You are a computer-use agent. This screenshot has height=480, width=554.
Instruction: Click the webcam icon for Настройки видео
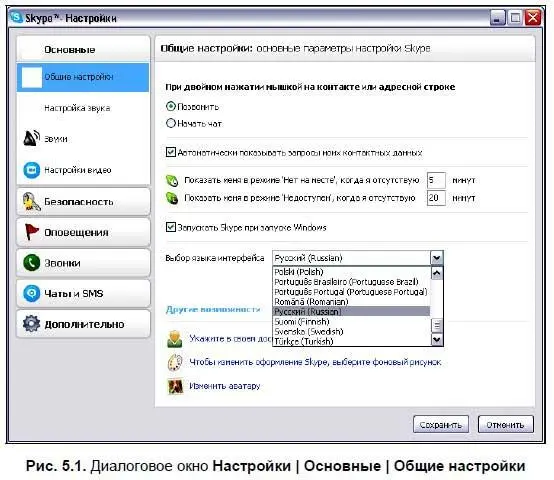pos(31,170)
